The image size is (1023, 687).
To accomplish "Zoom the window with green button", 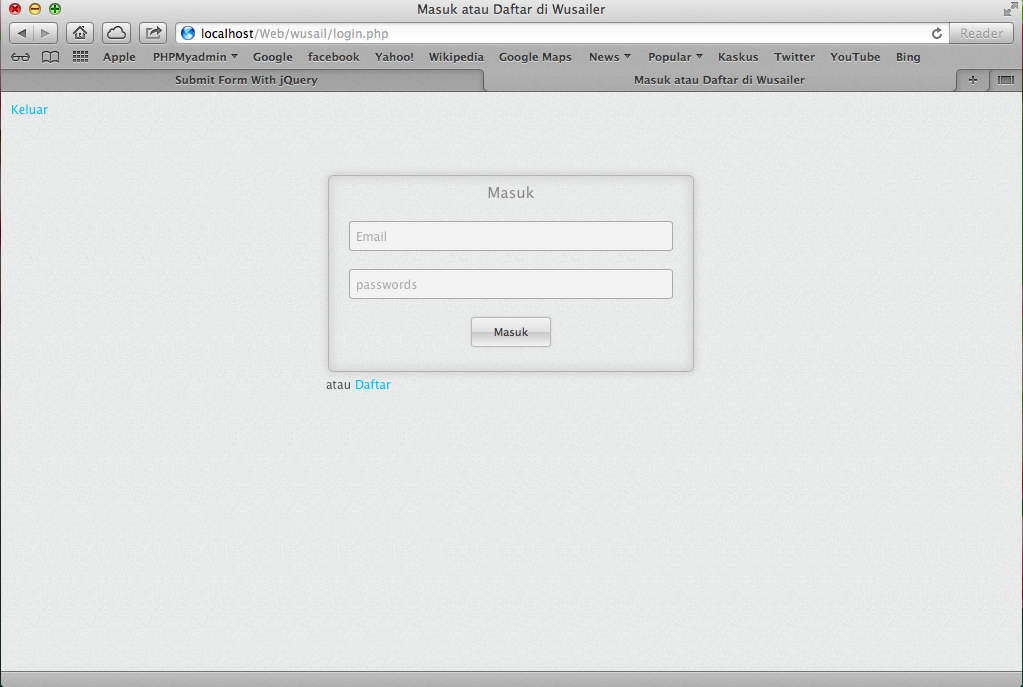I will click(55, 9).
